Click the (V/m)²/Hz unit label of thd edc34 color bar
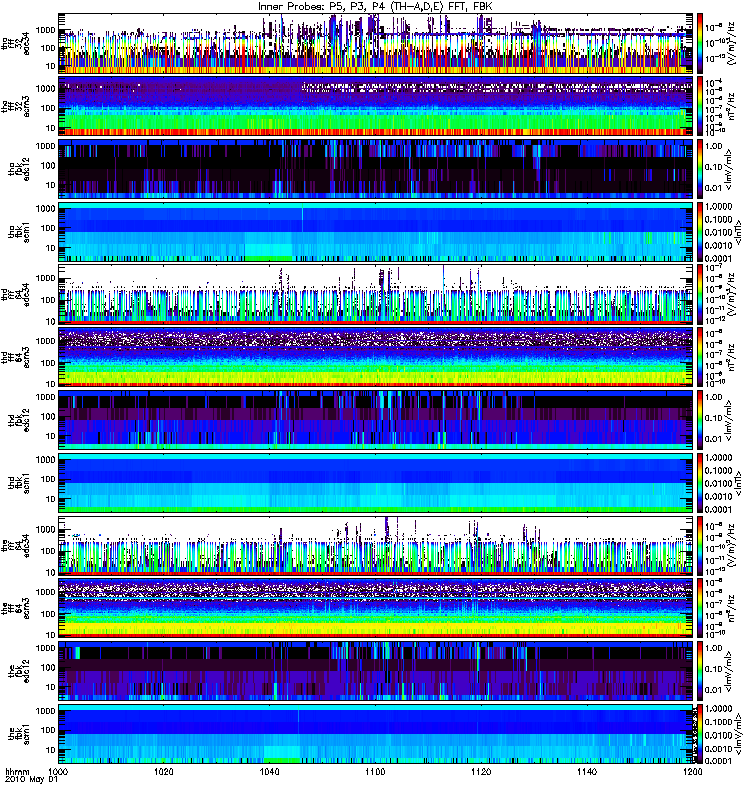This screenshot has width=750, height=800. [x=731, y=294]
